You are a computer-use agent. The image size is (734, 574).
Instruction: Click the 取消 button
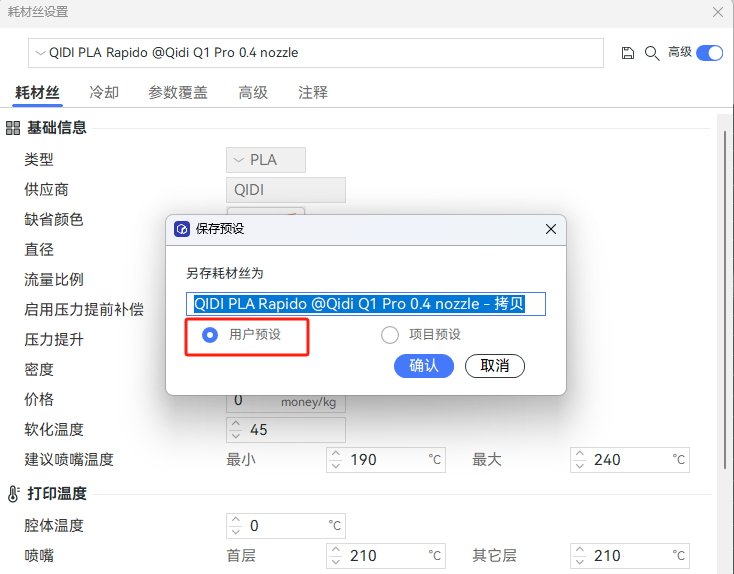pyautogui.click(x=494, y=366)
